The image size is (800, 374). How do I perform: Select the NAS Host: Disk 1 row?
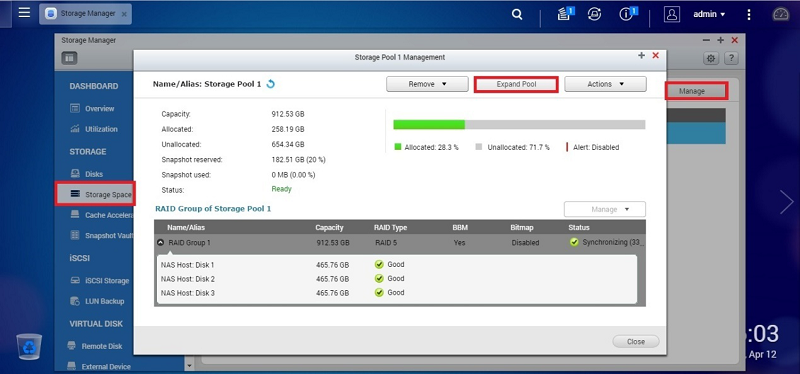(396, 265)
